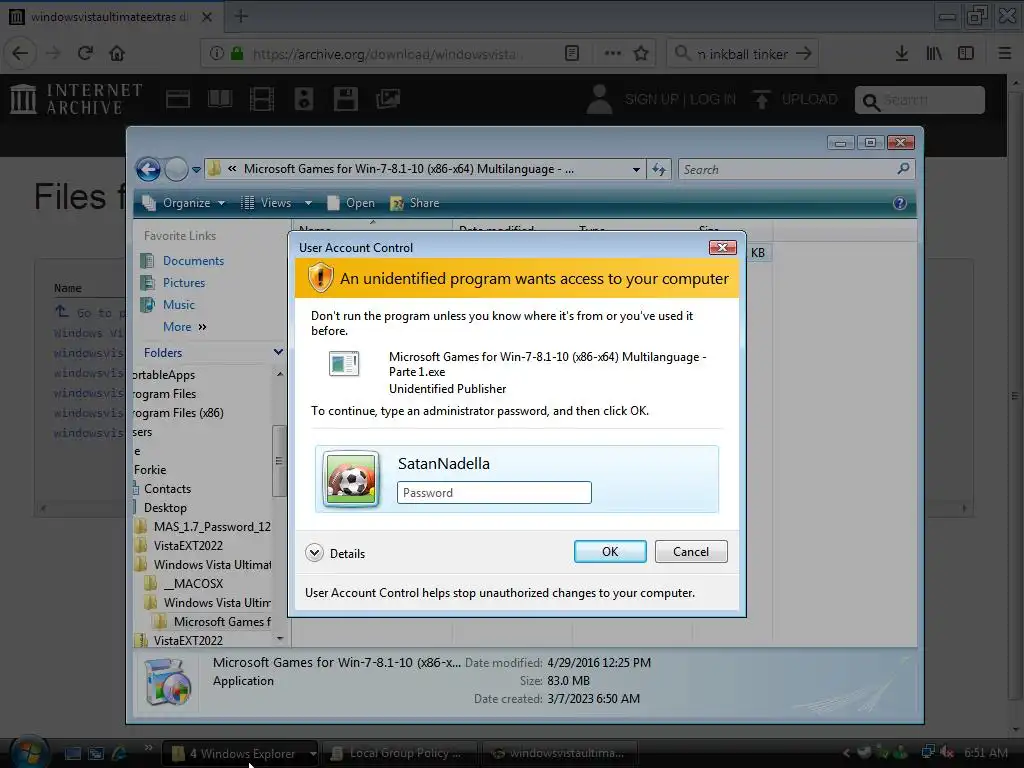Open a new Firefox tab
The width and height of the screenshot is (1024, 768).
coord(241,16)
